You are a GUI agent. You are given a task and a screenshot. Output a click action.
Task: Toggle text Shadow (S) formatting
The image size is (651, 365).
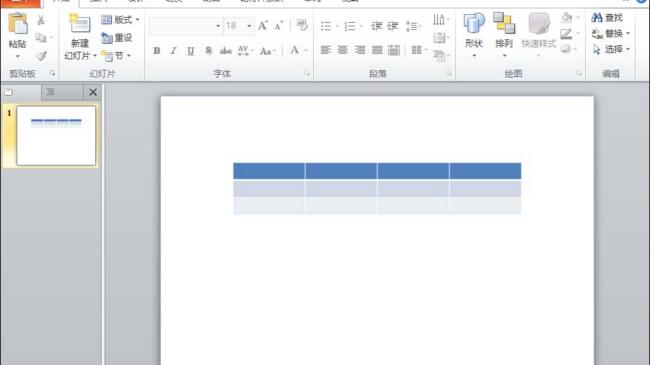click(208, 51)
